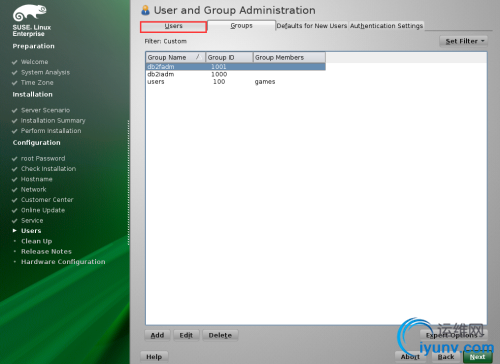This screenshot has height=364, width=500.
Task: Click the Welcome step in sidebar
Action: [34, 62]
